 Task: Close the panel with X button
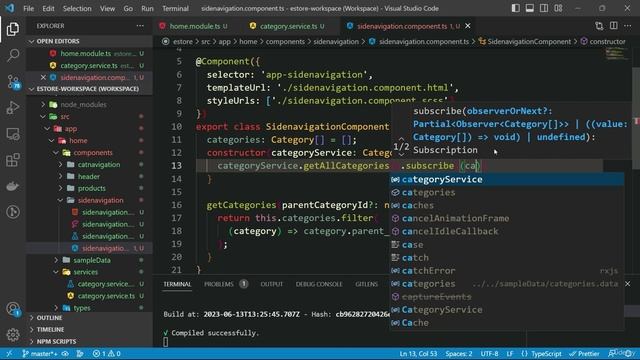(x=627, y=284)
